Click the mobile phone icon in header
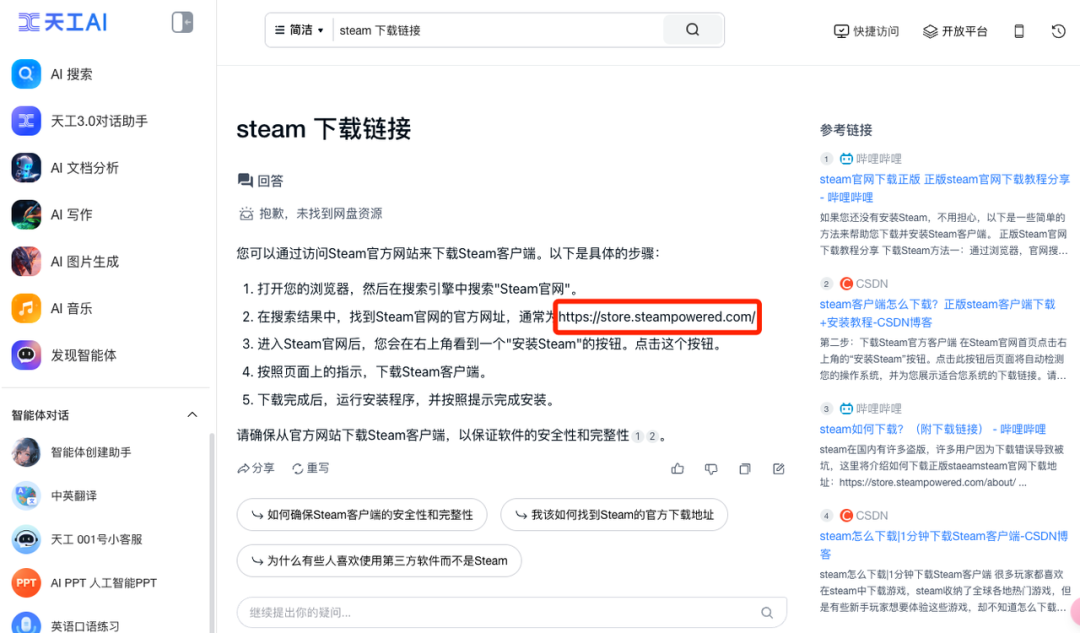This screenshot has width=1080, height=633. click(1019, 31)
